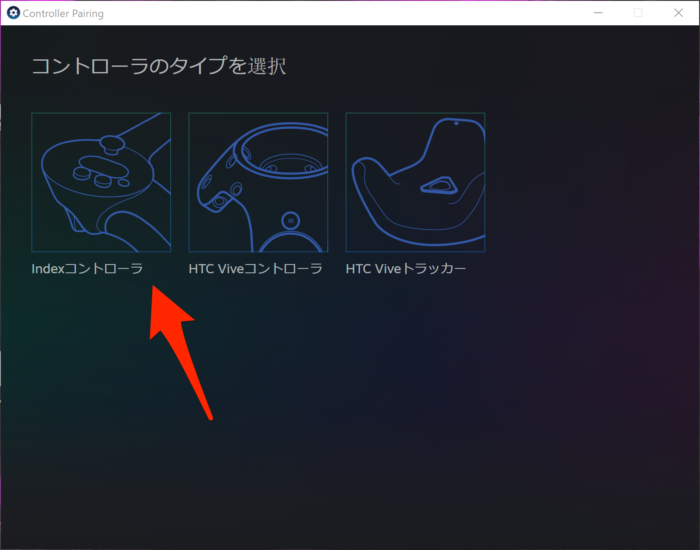Screen dimensions: 700x550
Task: Click the 'Controller Pairing' window title
Action: coord(63,13)
